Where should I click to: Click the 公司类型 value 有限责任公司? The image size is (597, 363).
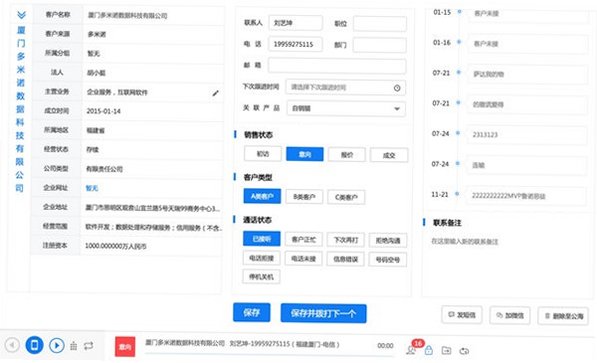click(104, 169)
